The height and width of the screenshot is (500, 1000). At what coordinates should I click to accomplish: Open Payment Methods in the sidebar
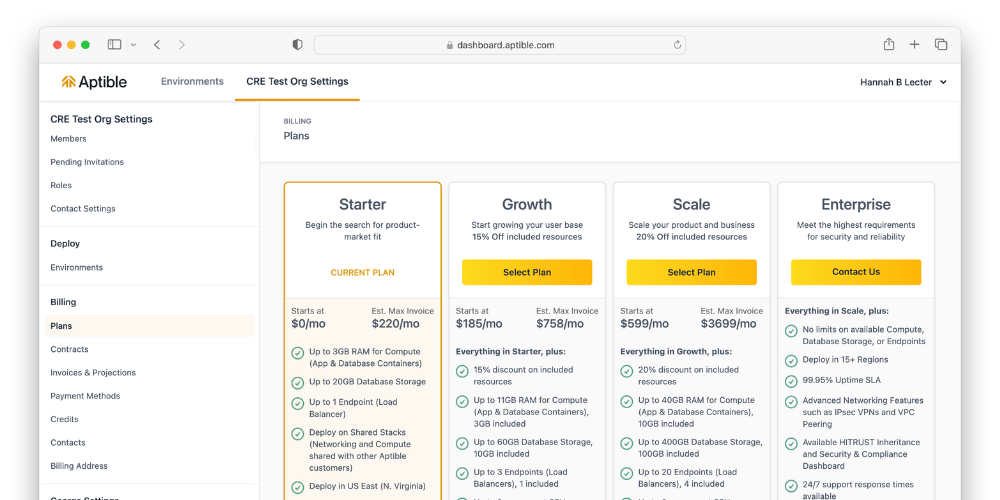pyautogui.click(x=85, y=395)
